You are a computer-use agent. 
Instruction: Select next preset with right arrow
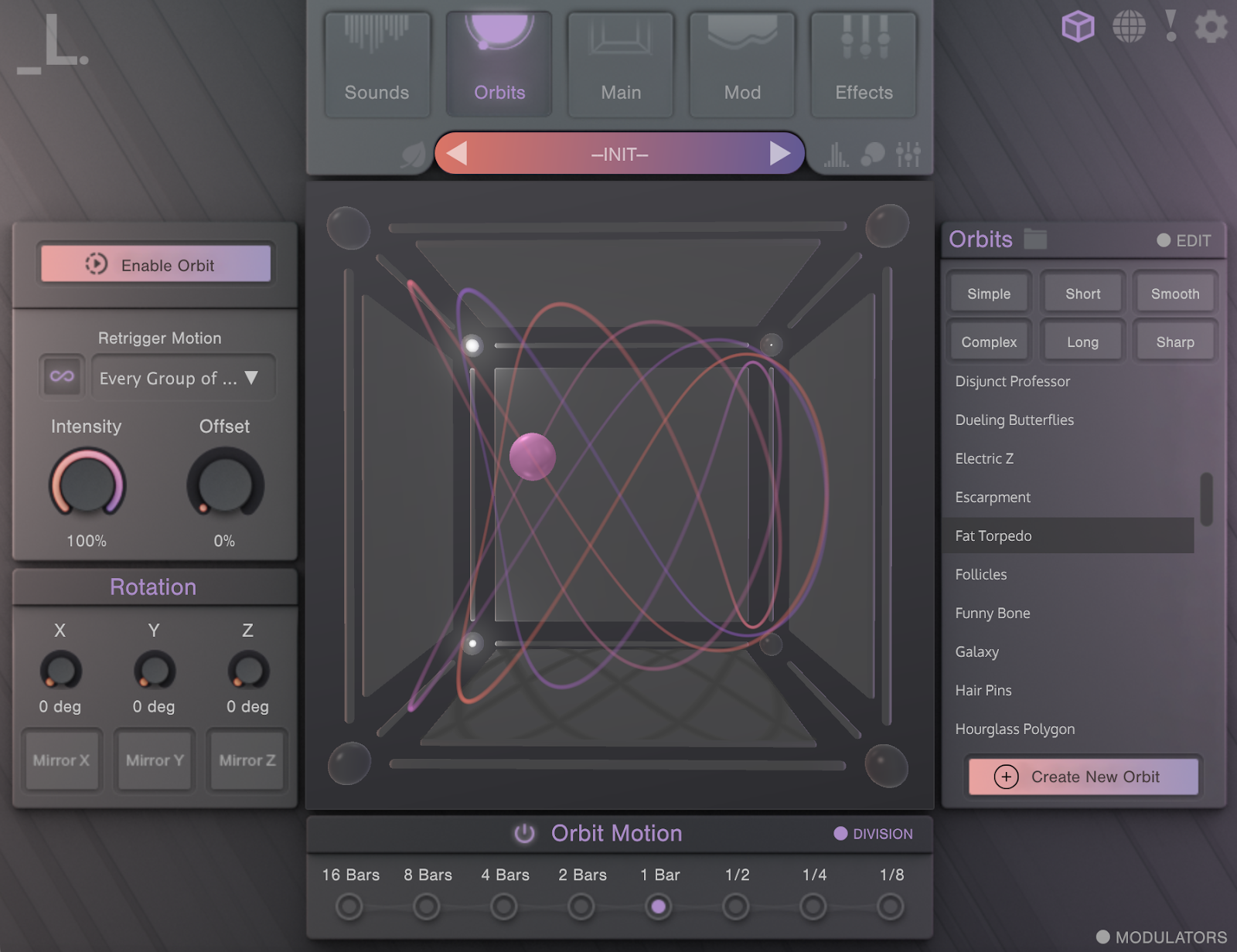point(780,154)
